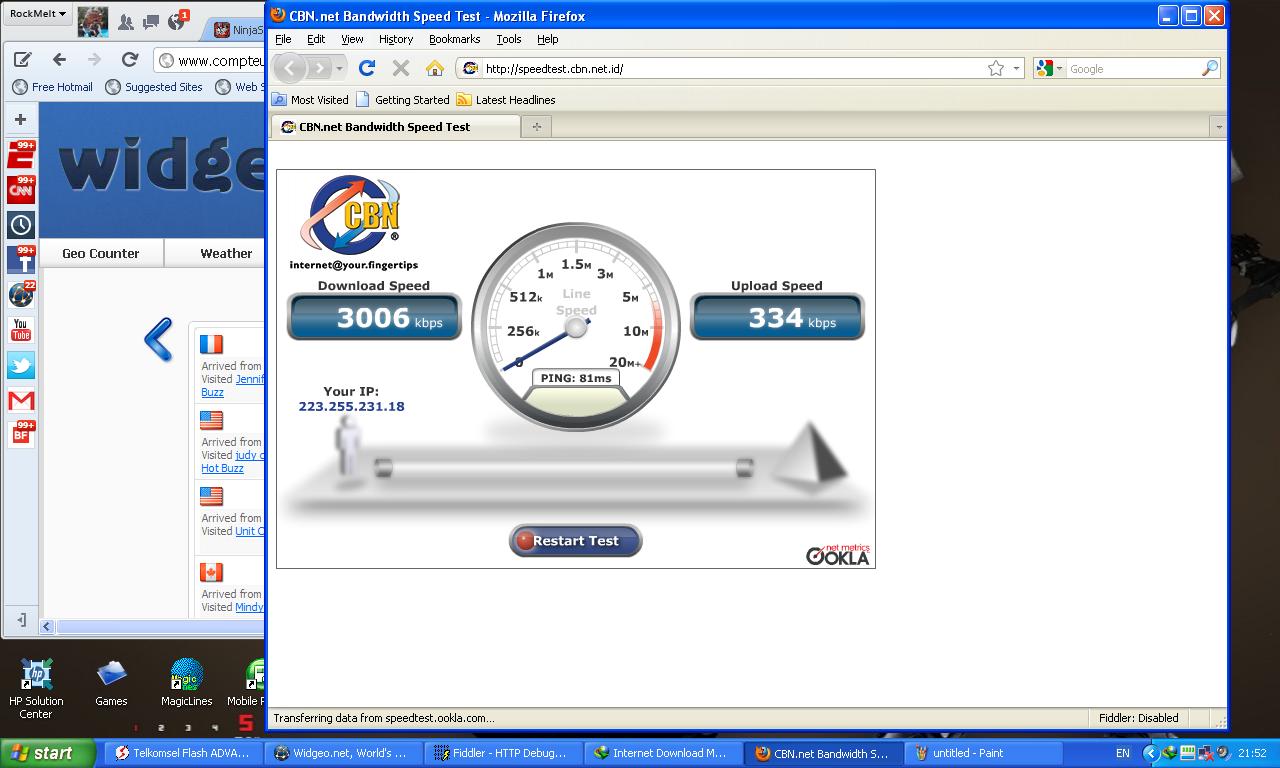Toggle the bookmark star in the address bar
The height and width of the screenshot is (768, 1280).
(x=996, y=68)
